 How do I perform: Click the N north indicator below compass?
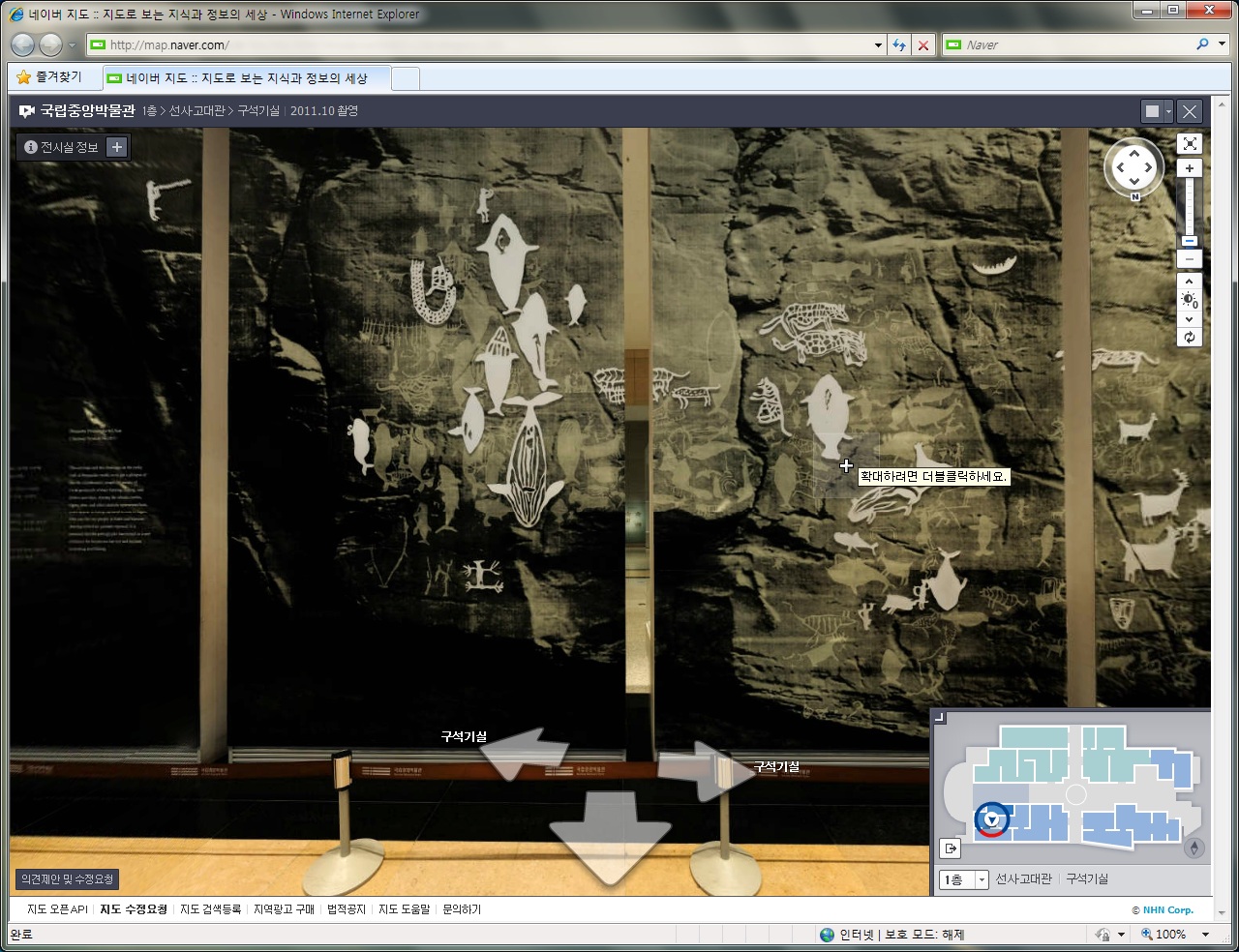tap(1135, 196)
